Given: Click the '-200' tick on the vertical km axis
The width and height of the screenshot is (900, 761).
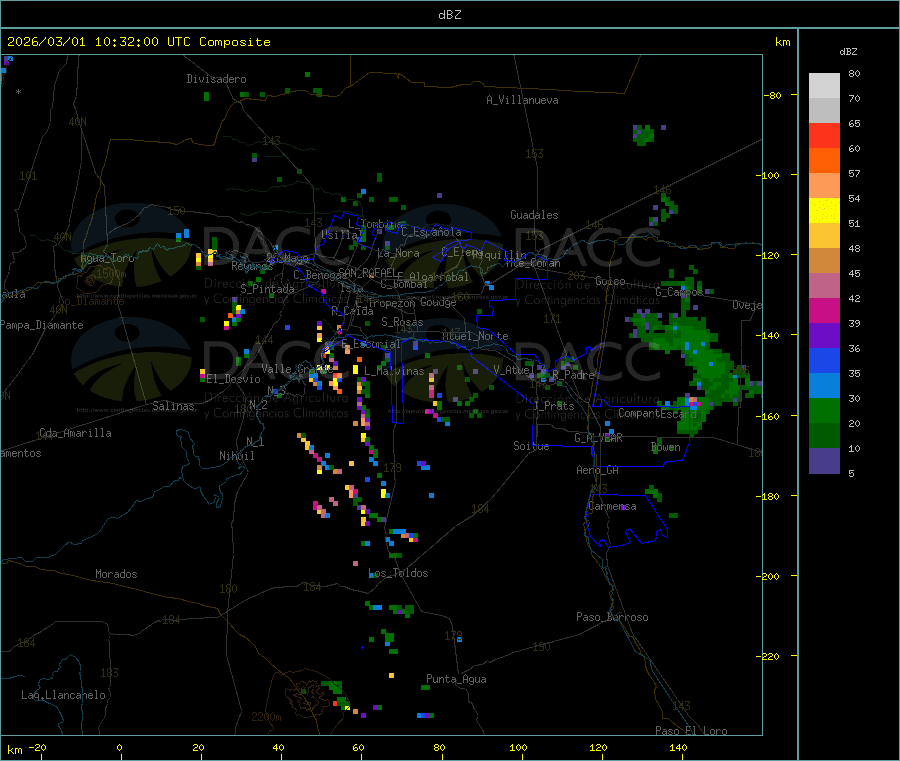Looking at the screenshot, I should click(x=768, y=576).
